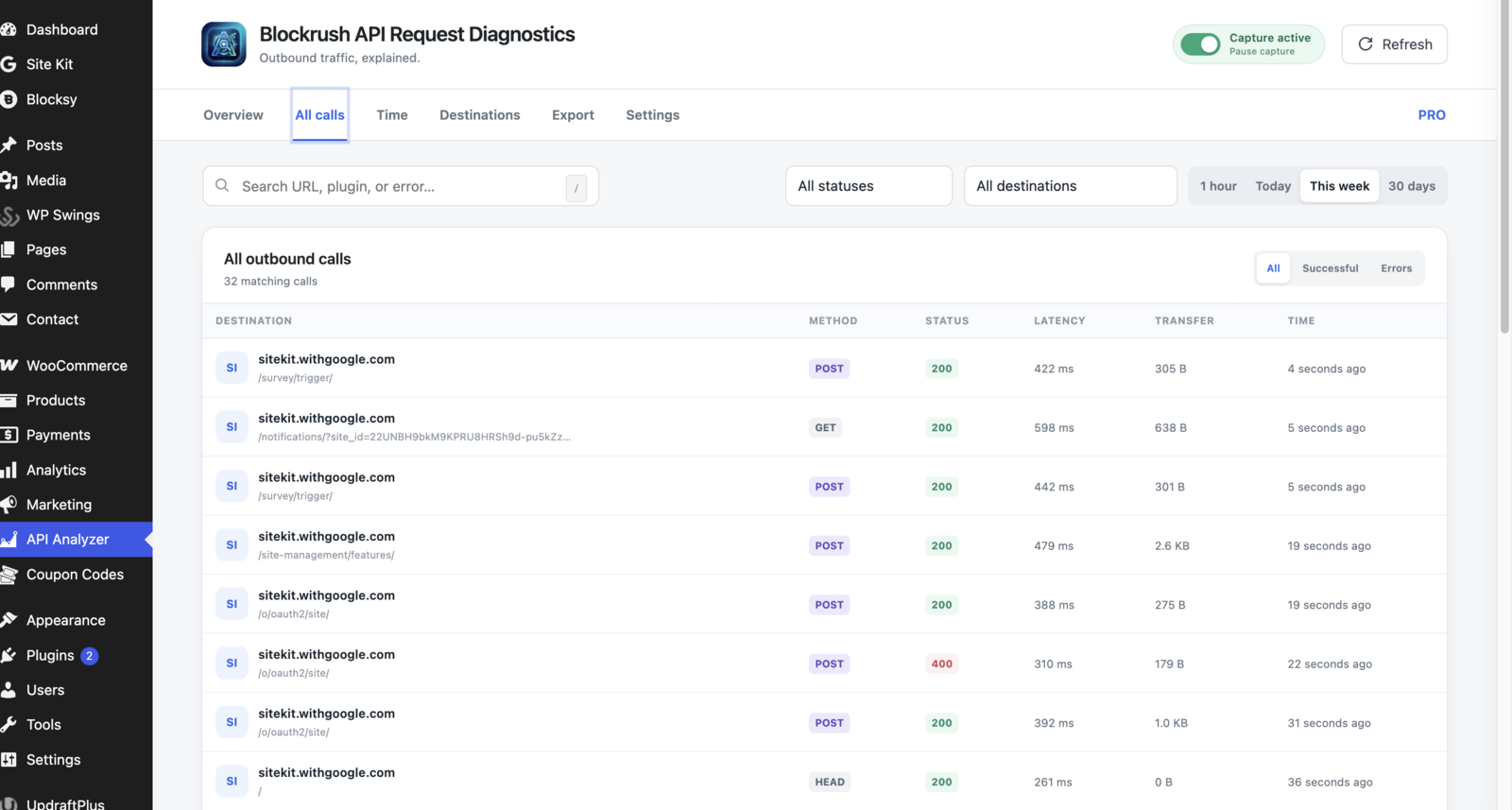Switch range to 30 days

[1412, 186]
